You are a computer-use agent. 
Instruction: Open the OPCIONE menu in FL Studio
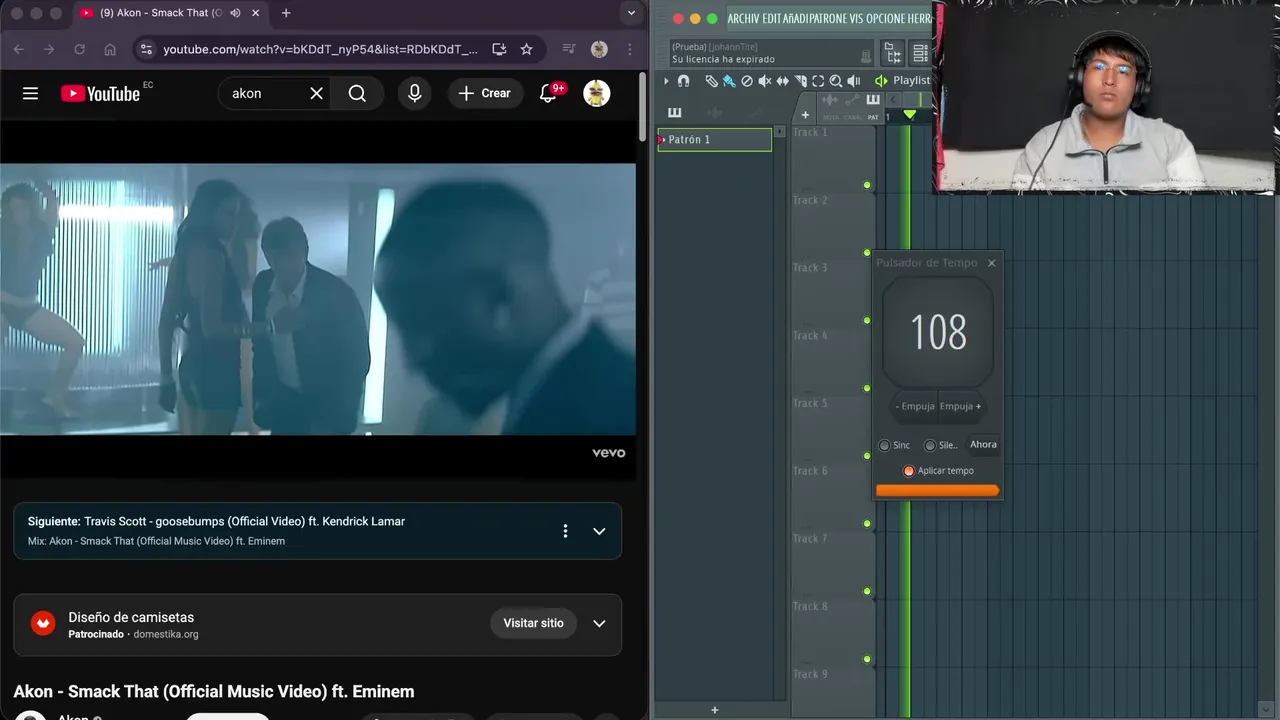pos(885,18)
